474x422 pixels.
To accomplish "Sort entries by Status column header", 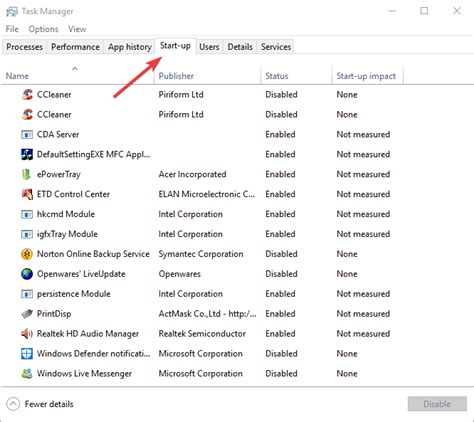I will click(x=277, y=76).
